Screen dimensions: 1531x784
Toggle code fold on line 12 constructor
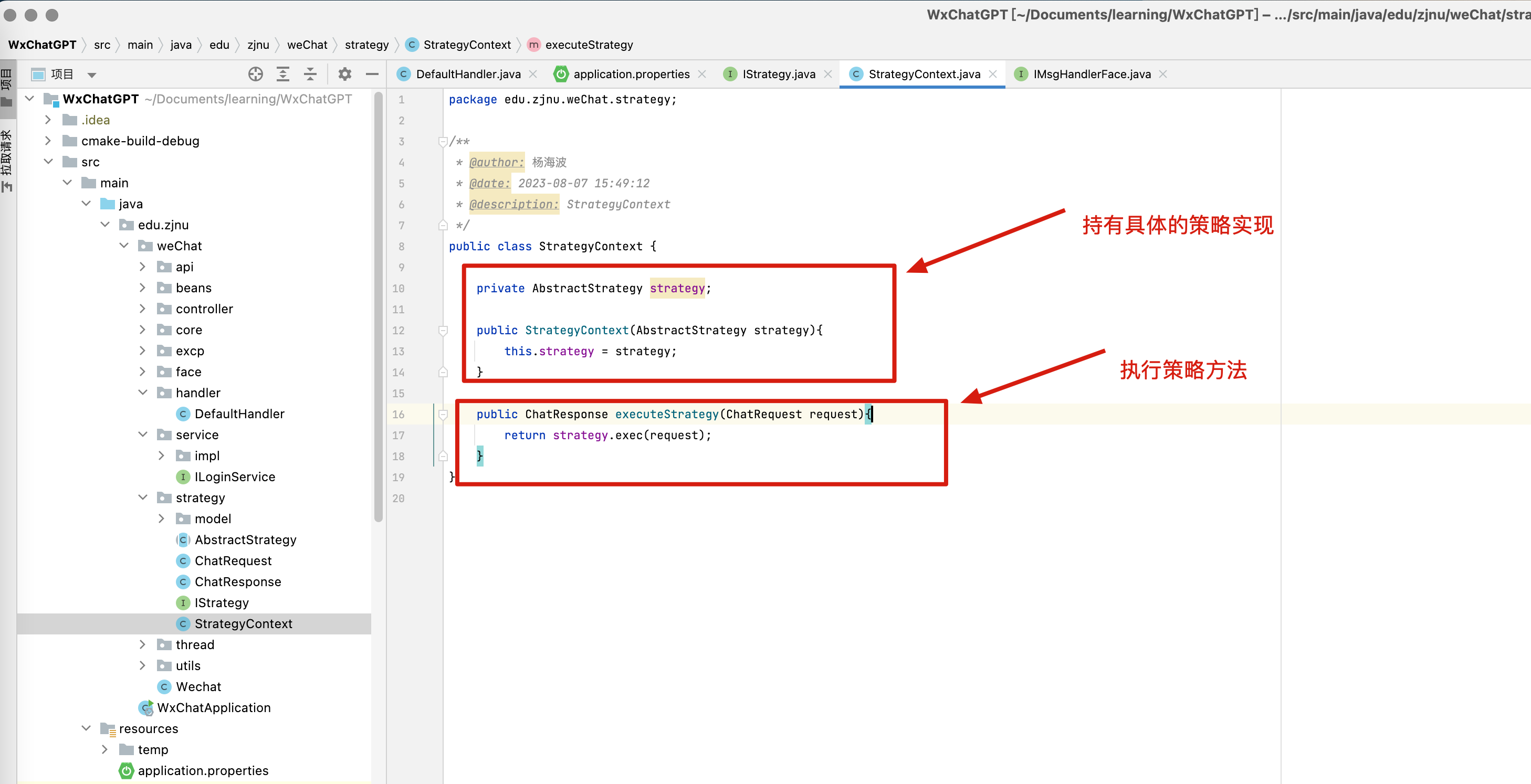point(443,330)
